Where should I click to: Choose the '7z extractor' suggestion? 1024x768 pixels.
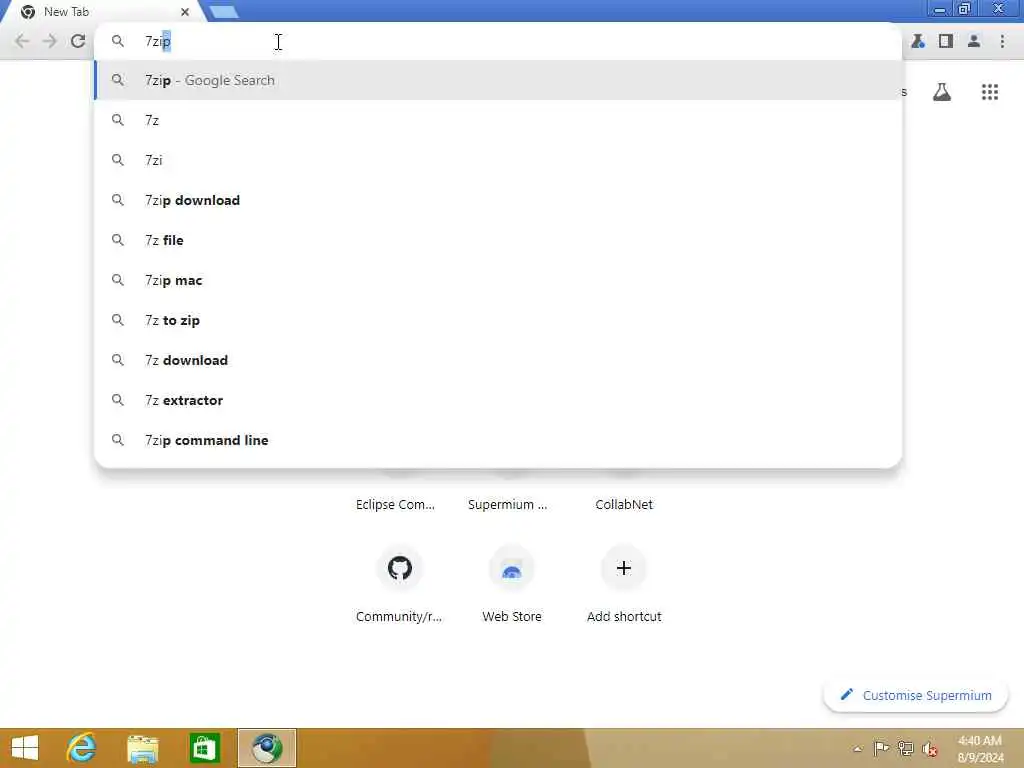pos(498,400)
